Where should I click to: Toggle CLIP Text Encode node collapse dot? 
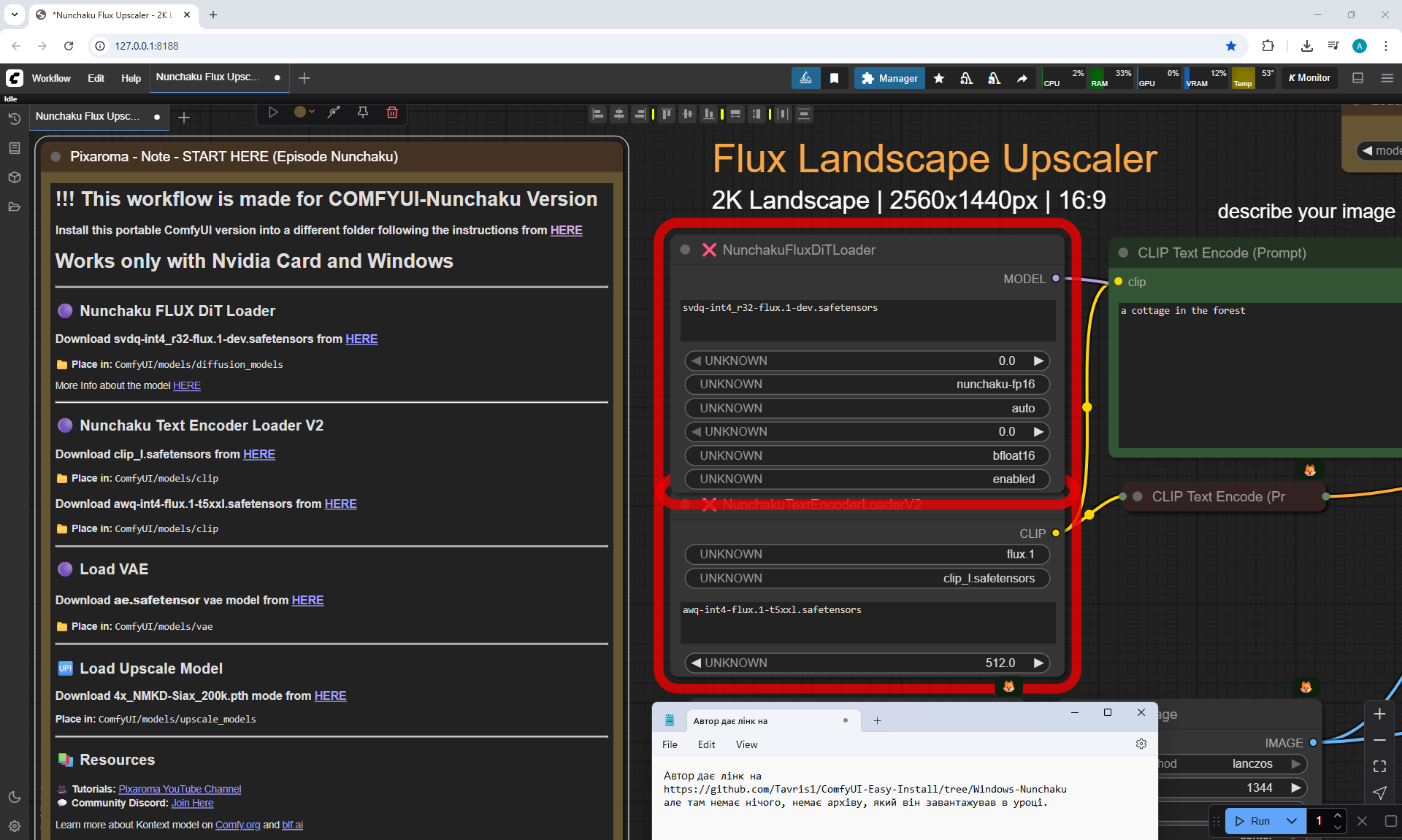[x=1123, y=253]
